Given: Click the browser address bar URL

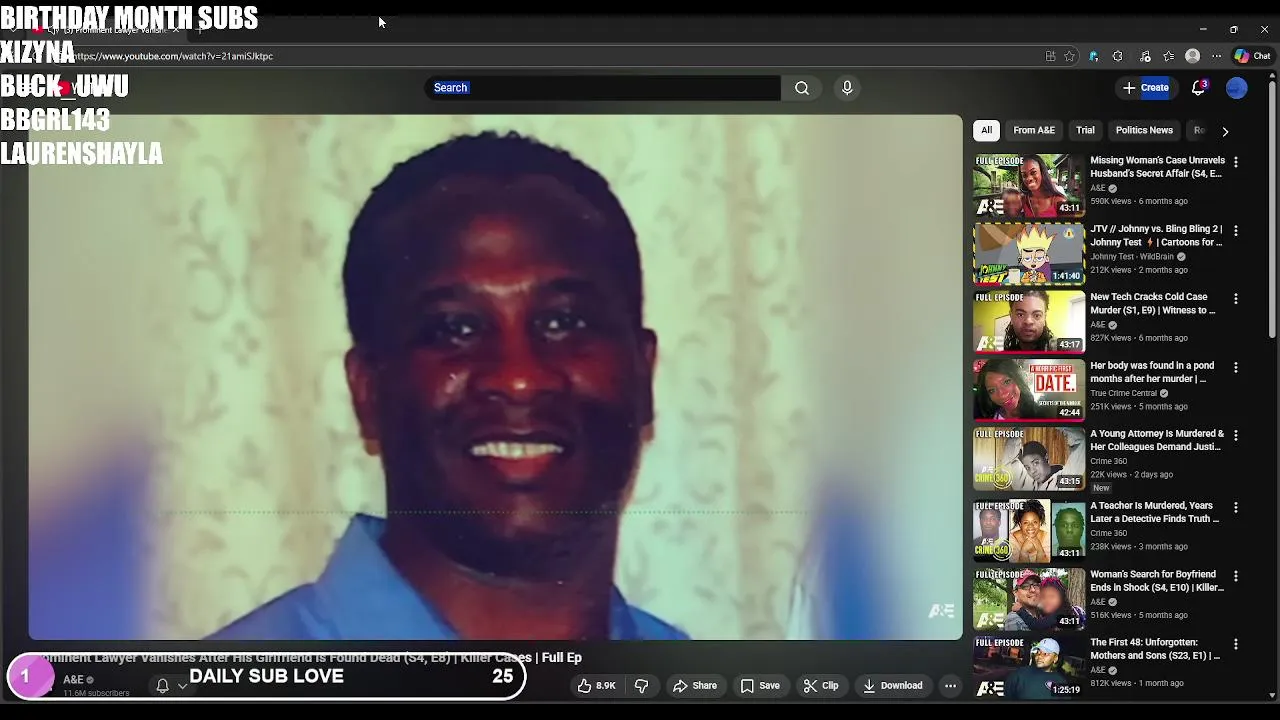Looking at the screenshot, I should [x=172, y=56].
